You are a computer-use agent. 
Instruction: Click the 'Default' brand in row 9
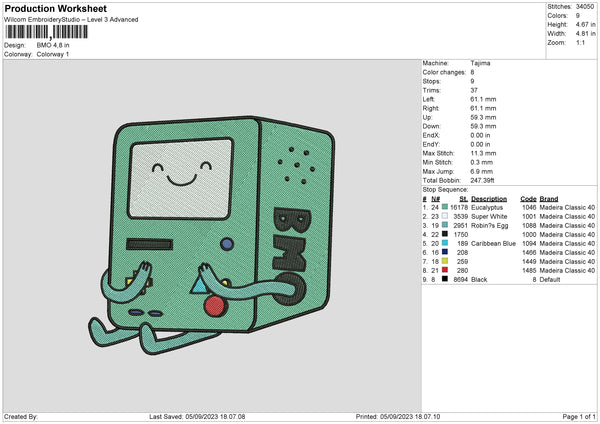click(x=550, y=279)
